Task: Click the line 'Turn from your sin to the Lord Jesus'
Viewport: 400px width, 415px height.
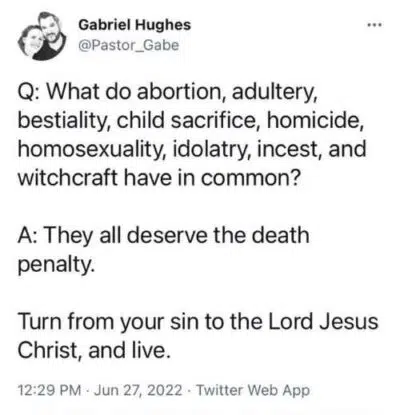Action: (x=198, y=322)
